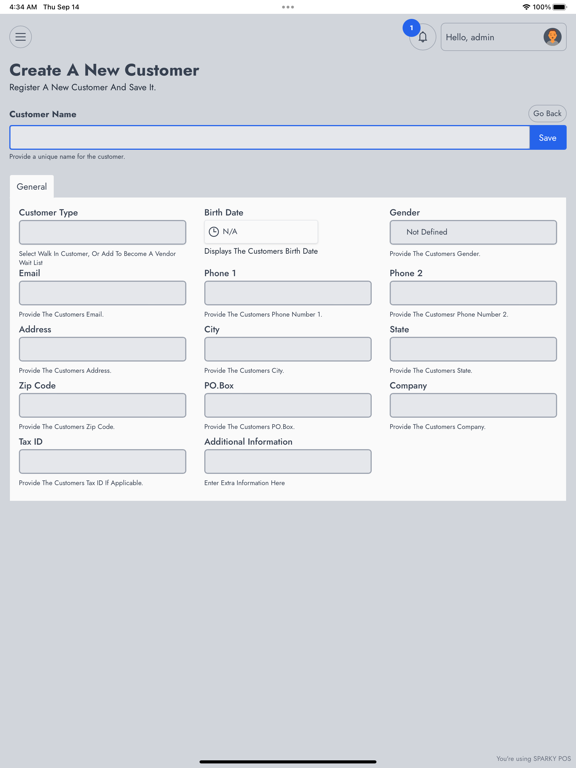Focus the Tax ID field

click(x=102, y=461)
